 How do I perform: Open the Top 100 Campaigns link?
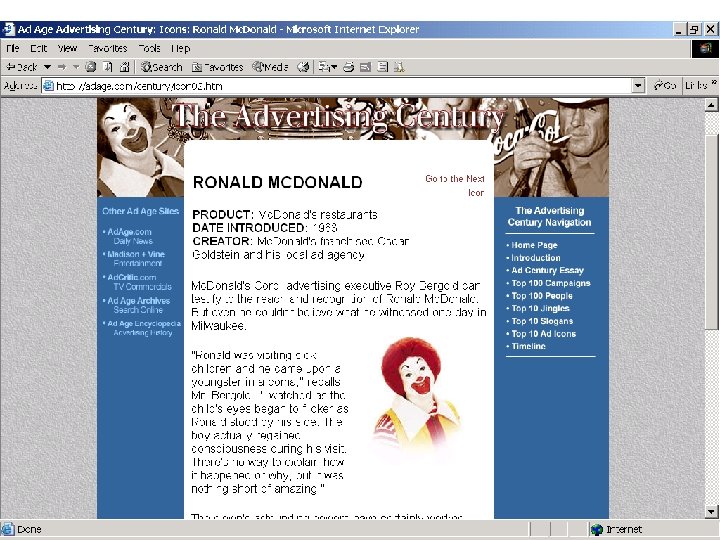coord(551,283)
